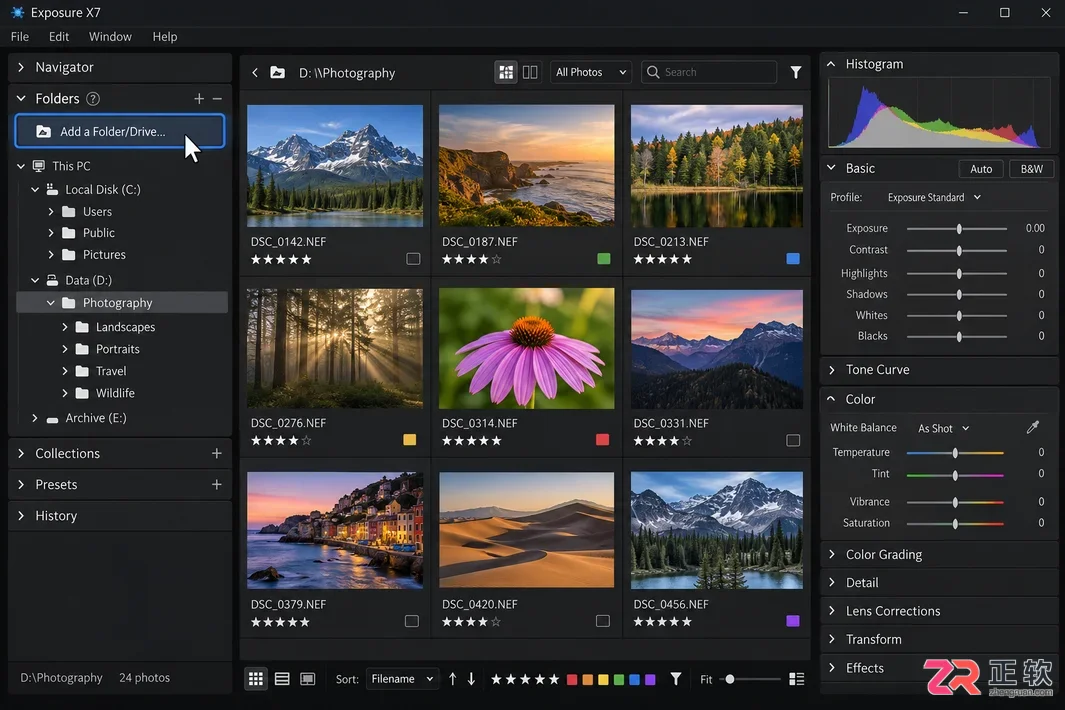Screen dimensions: 1065x710
Task: Toggle the color label box on DSC_0420.NEF
Action: 602,621
